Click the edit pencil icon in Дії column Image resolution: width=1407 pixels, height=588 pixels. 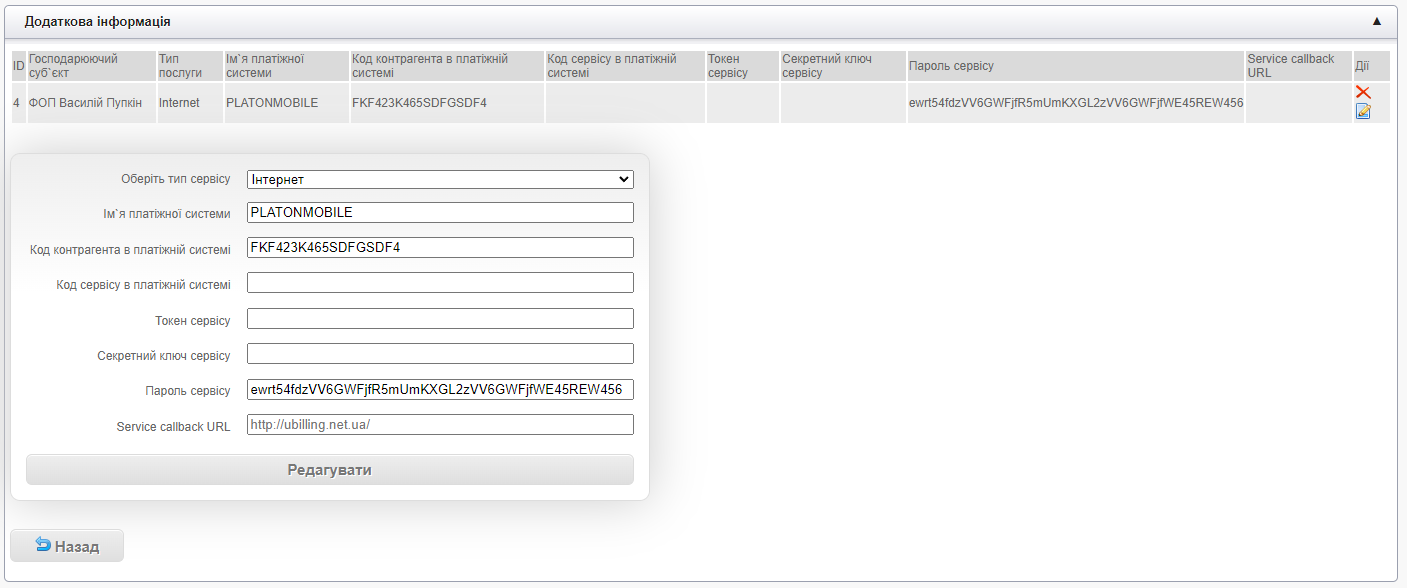[x=1362, y=111]
